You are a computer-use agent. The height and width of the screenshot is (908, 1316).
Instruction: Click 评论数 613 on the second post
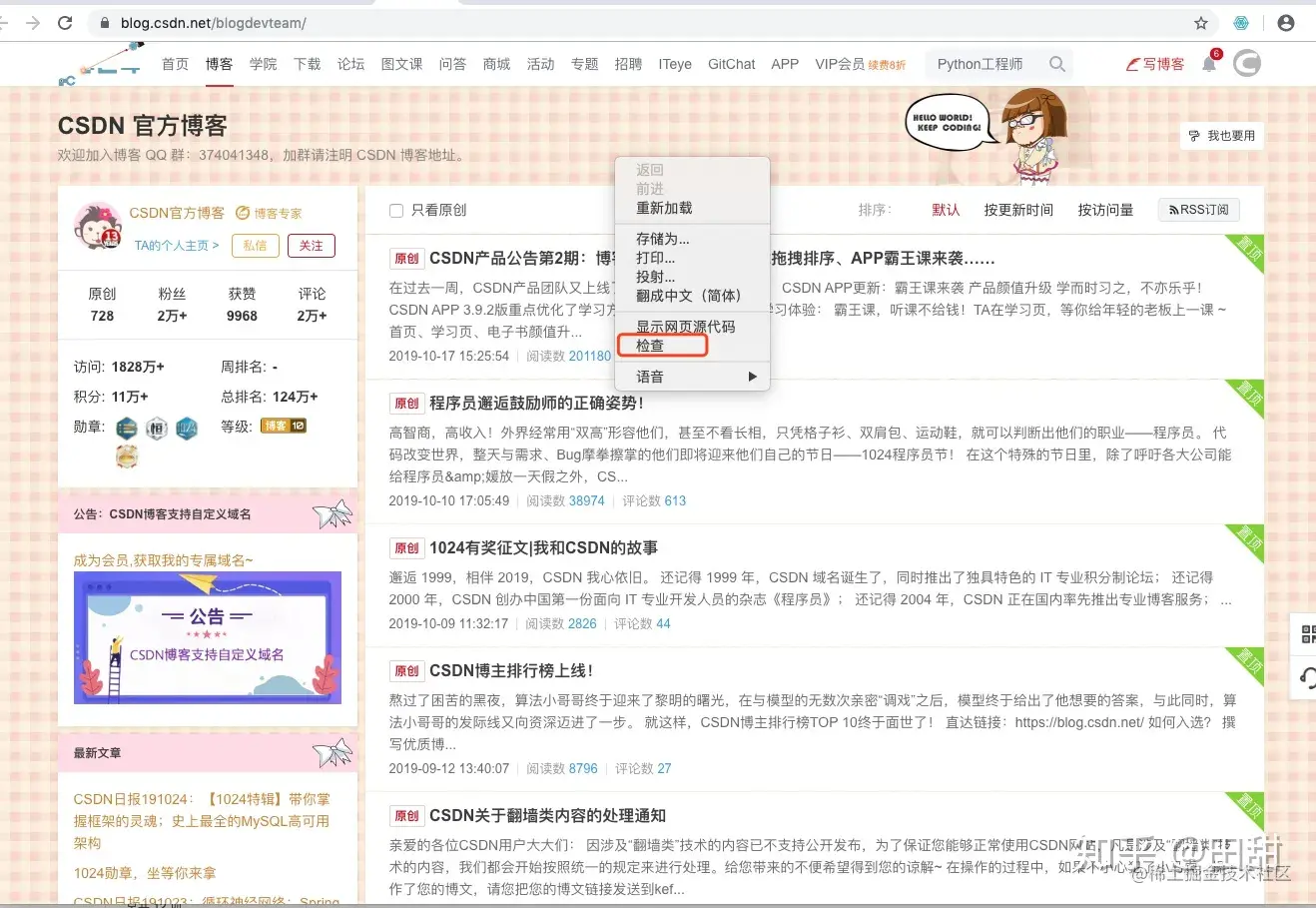pos(654,501)
